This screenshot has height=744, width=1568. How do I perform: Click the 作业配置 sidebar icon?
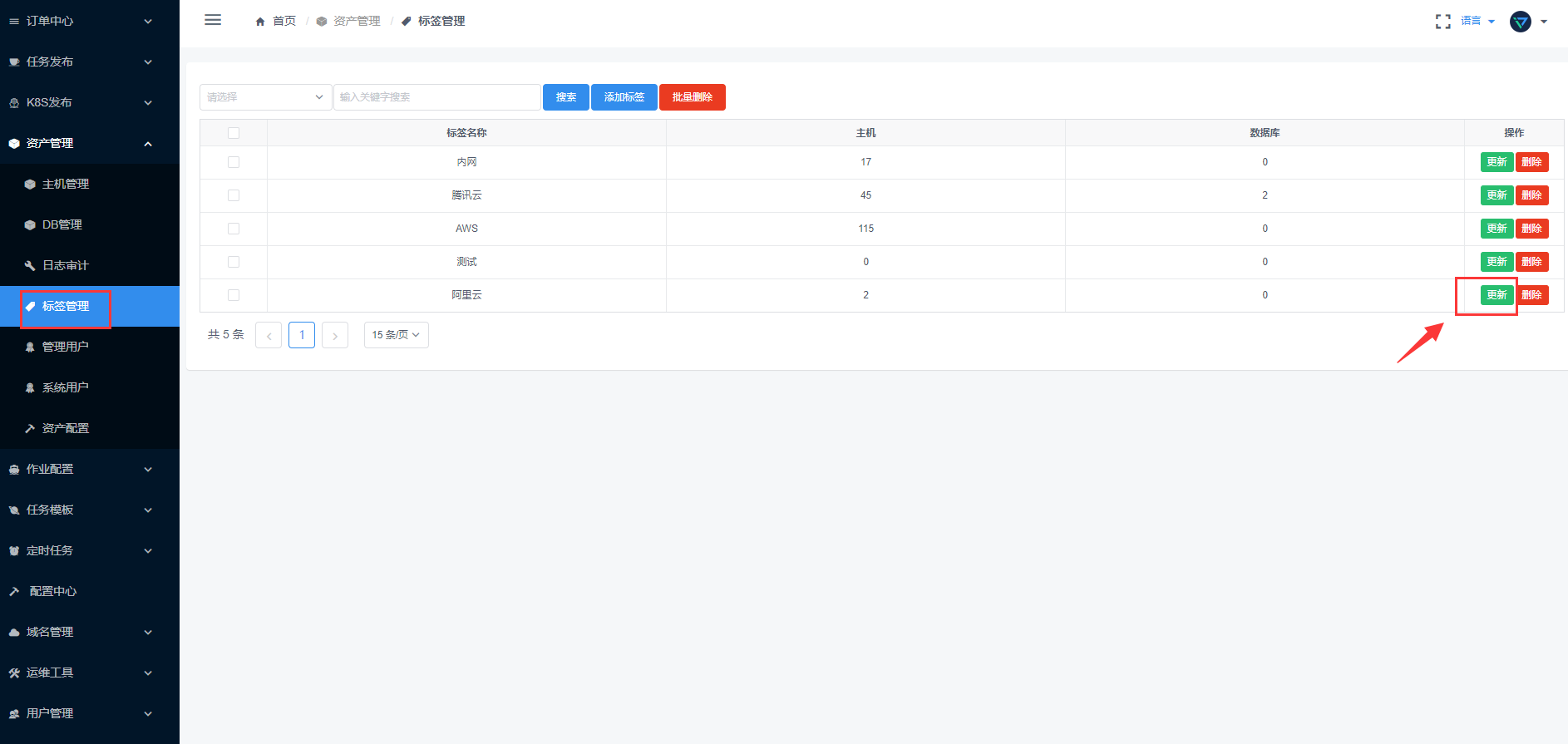click(x=14, y=470)
